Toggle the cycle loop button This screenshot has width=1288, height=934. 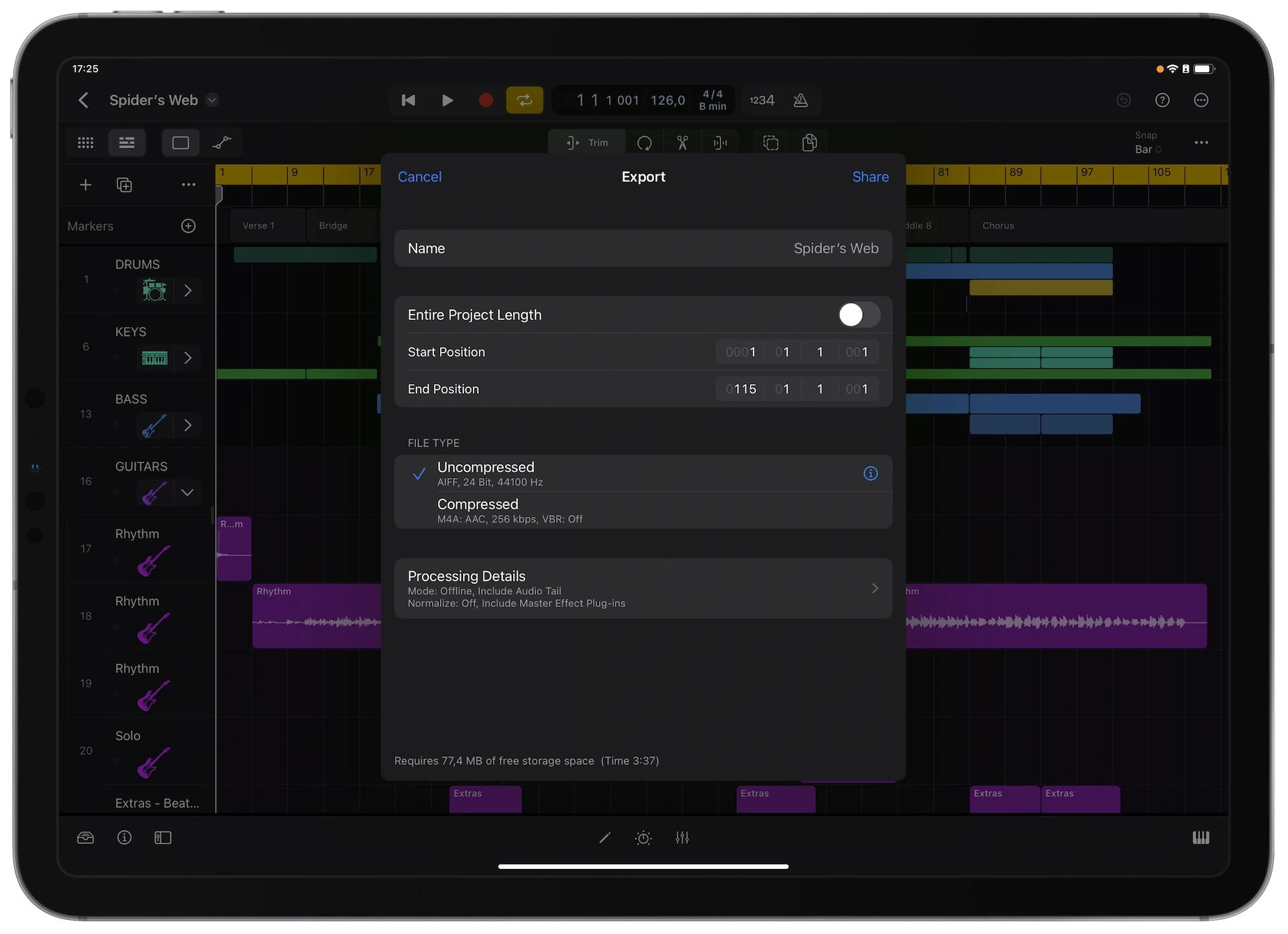525,101
